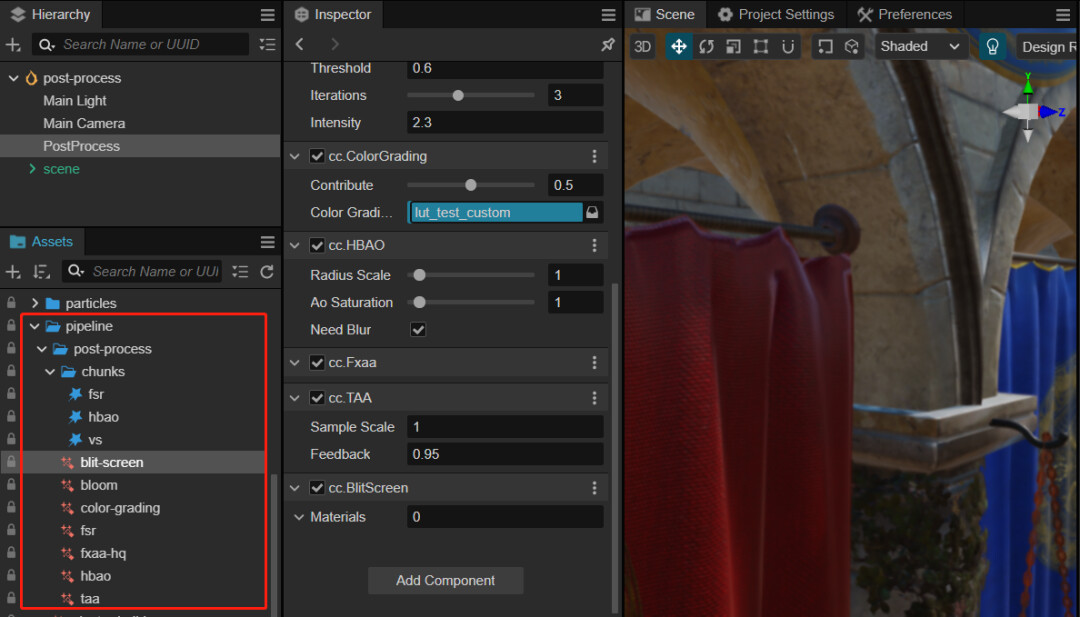Screen dimensions: 1080x617
Task: Expand the particles folder
Action: point(35,303)
